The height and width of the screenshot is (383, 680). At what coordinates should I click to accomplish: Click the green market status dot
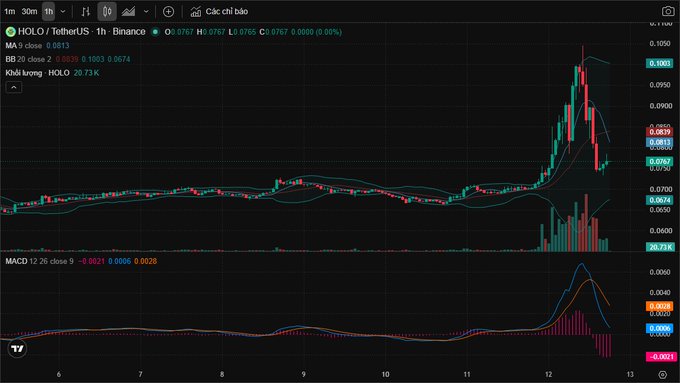(x=155, y=32)
